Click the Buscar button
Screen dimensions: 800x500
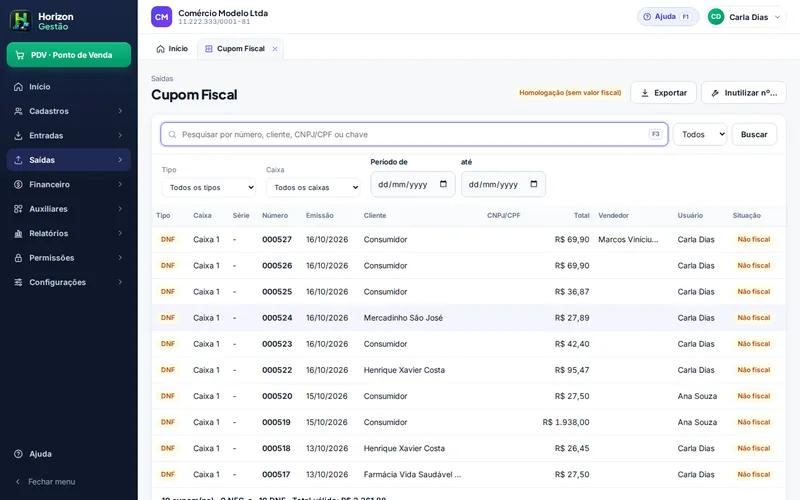coord(754,134)
